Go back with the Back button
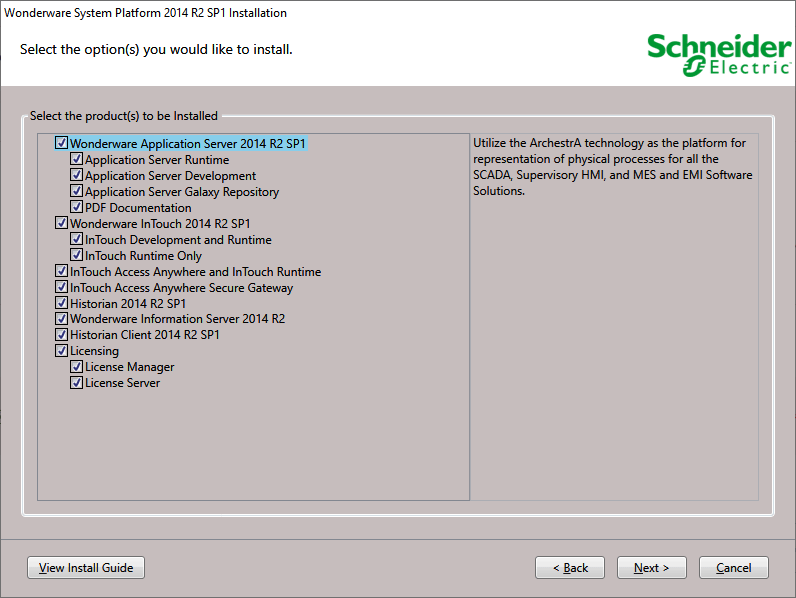Screen dimensions: 796x598 (x=570, y=568)
